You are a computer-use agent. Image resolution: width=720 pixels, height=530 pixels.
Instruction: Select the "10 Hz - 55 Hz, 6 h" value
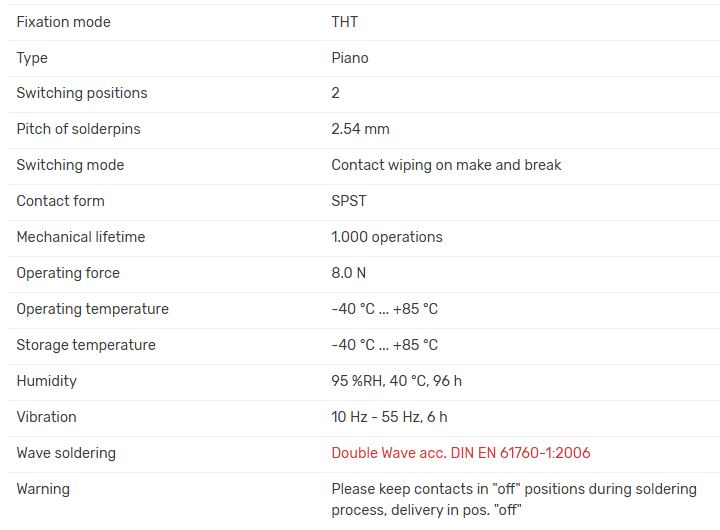[389, 417]
